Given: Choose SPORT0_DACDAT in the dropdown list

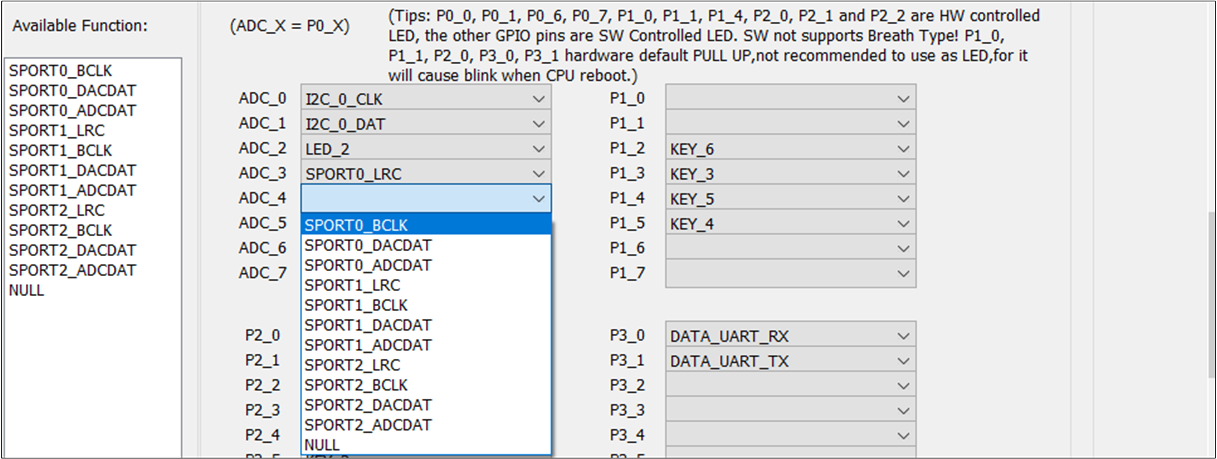Looking at the screenshot, I should 426,245.
